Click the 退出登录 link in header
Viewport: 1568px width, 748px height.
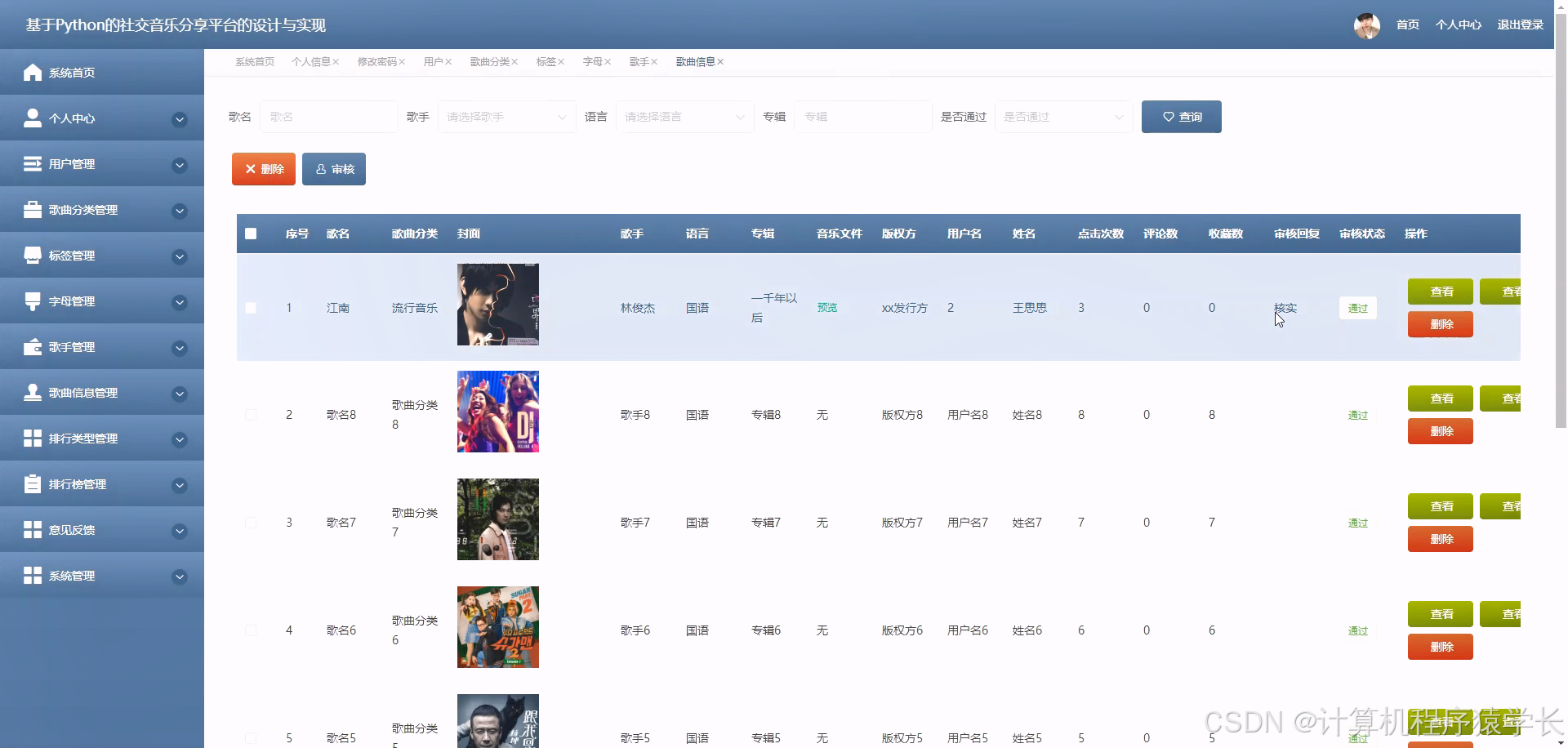coord(1520,25)
